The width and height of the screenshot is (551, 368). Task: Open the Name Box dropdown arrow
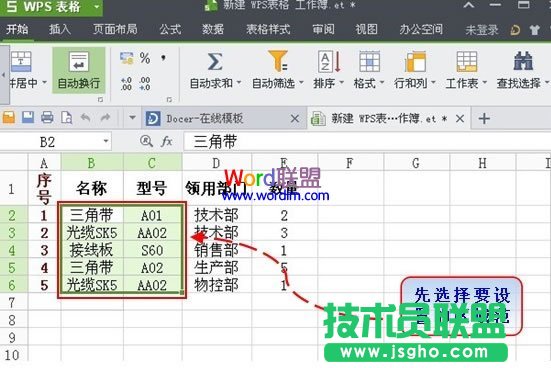106,141
